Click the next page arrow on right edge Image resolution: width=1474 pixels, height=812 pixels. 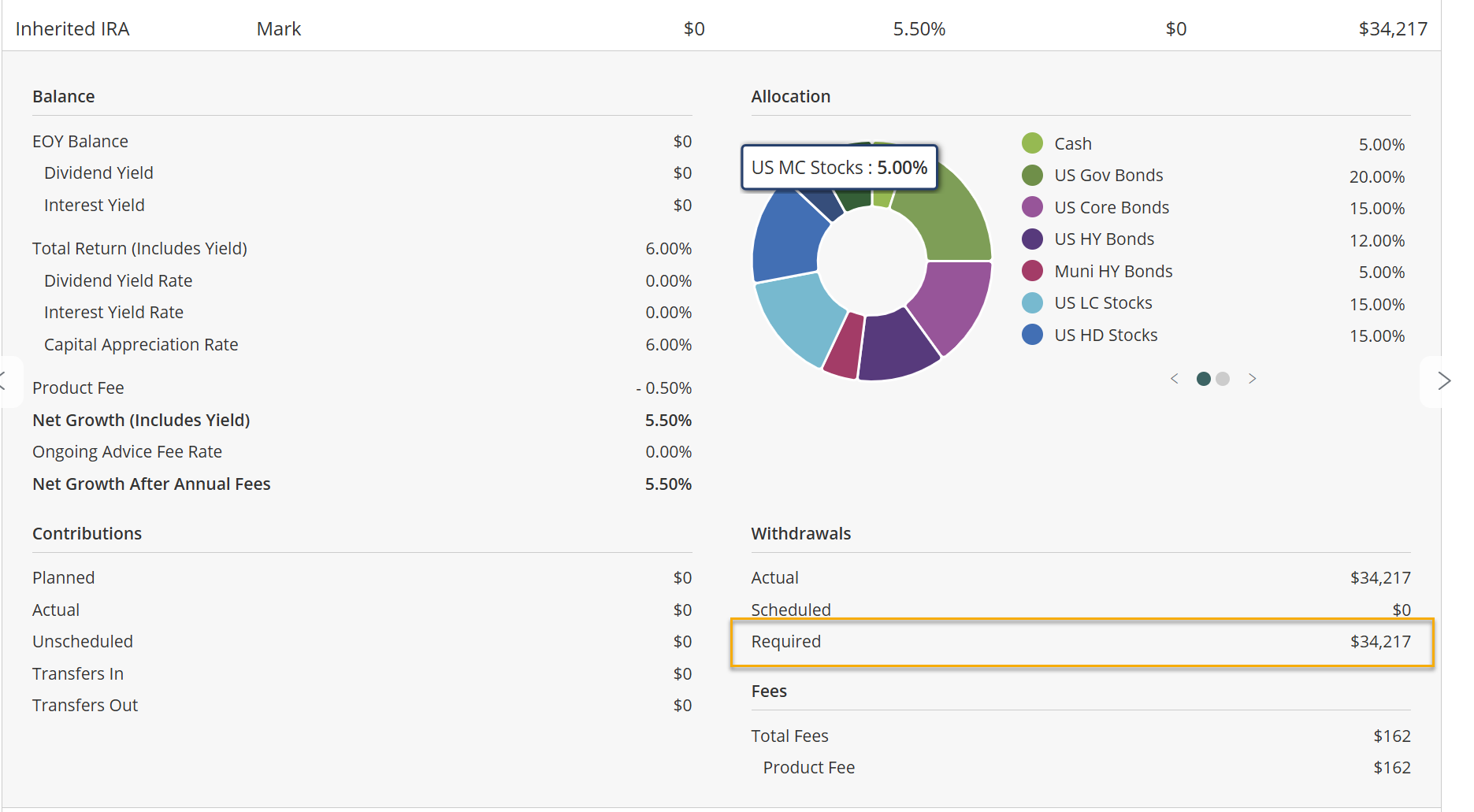(1443, 381)
